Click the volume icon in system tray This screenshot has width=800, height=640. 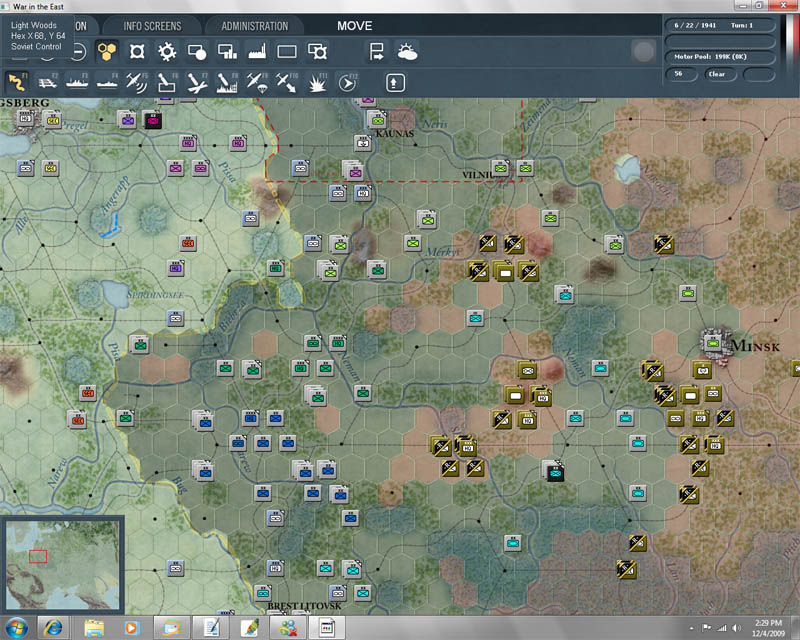coord(736,628)
